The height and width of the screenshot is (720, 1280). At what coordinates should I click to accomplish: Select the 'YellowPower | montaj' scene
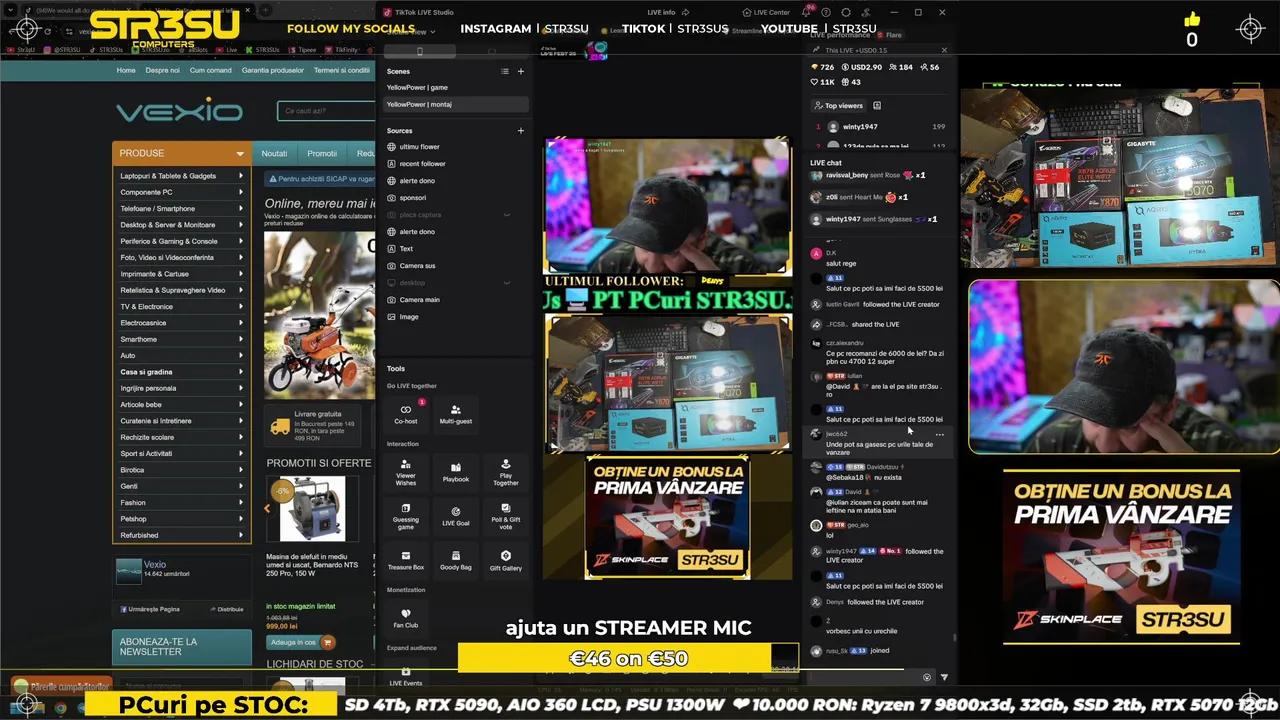(x=455, y=104)
